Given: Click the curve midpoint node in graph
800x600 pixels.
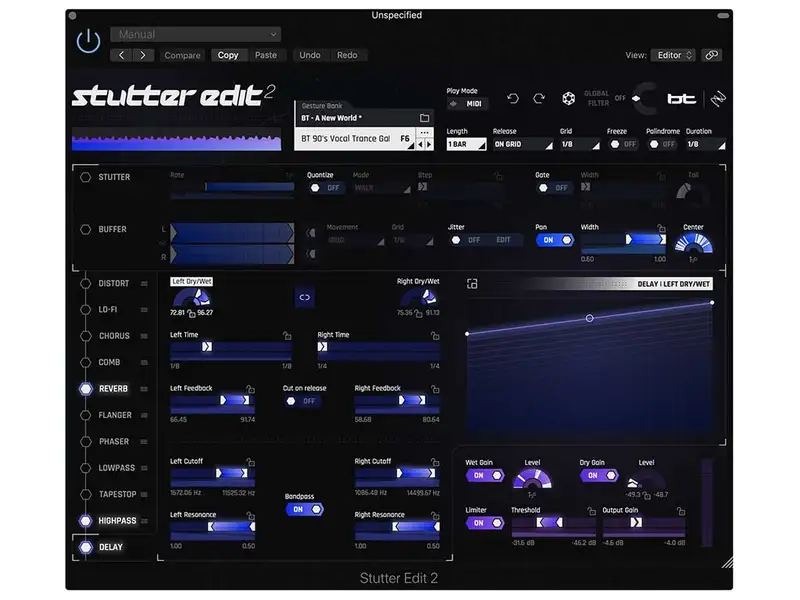Looking at the screenshot, I should (x=589, y=318).
